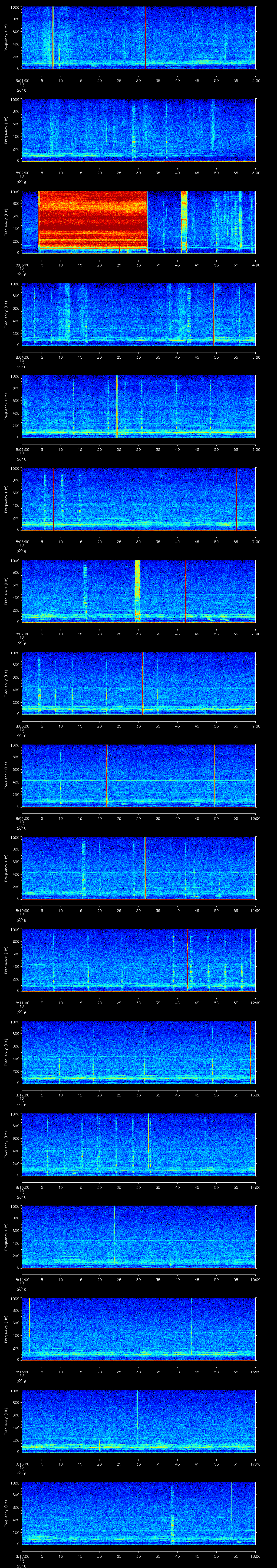Click the 8:08:00 start time label
The image size is (277, 1568).
point(22,726)
